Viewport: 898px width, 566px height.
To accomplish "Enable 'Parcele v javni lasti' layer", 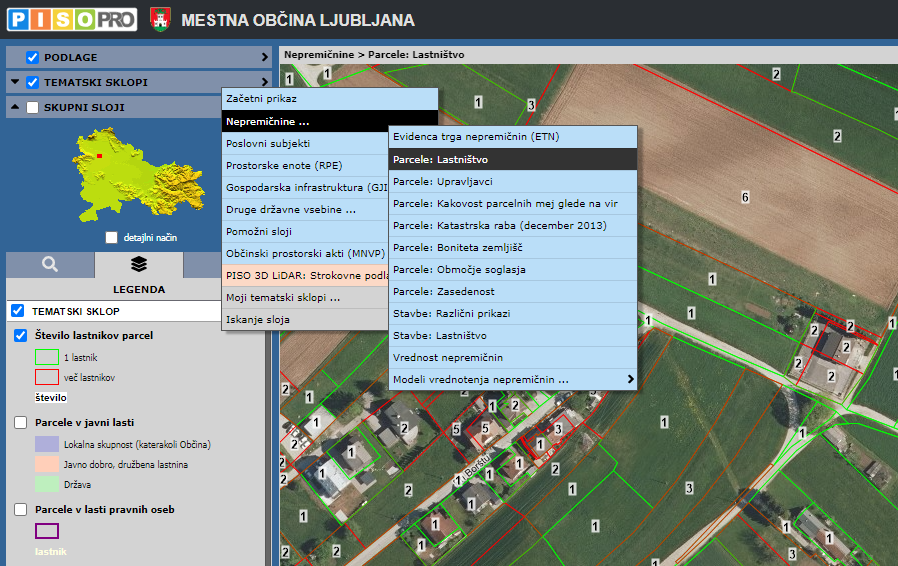I will (x=21, y=423).
